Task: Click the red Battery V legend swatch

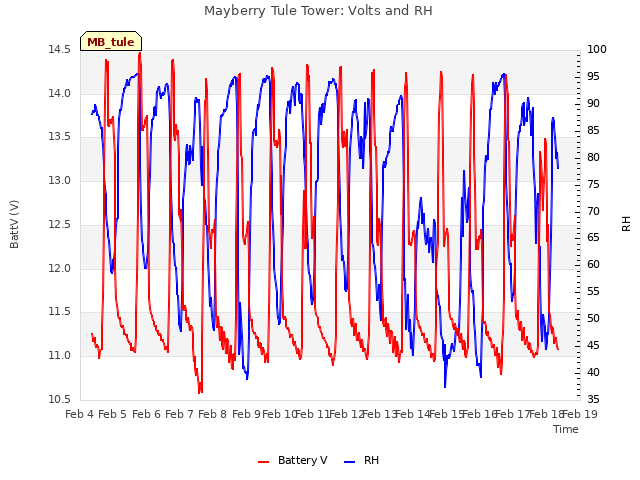Action: click(x=264, y=462)
